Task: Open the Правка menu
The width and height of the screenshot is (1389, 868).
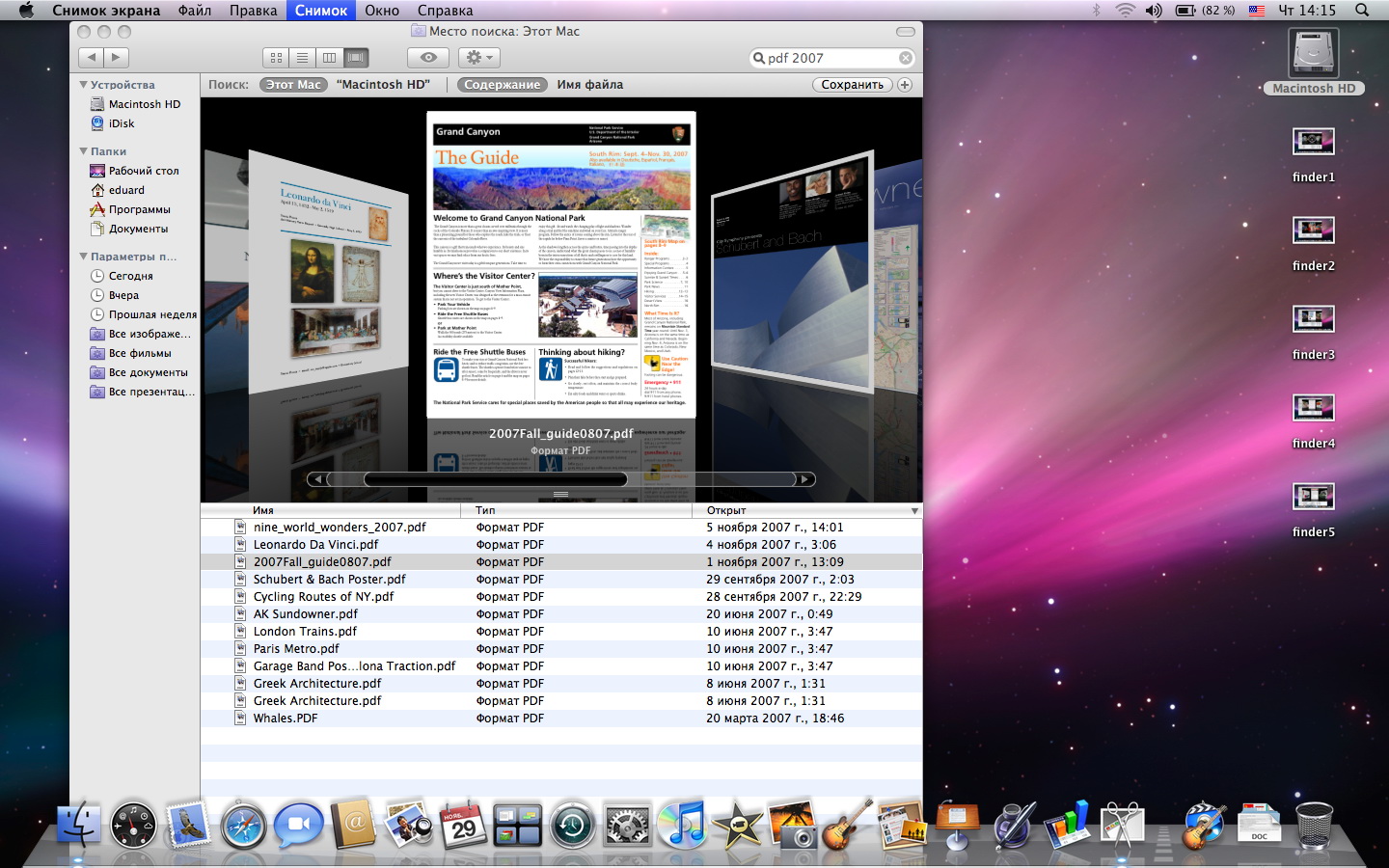Action: (253, 11)
